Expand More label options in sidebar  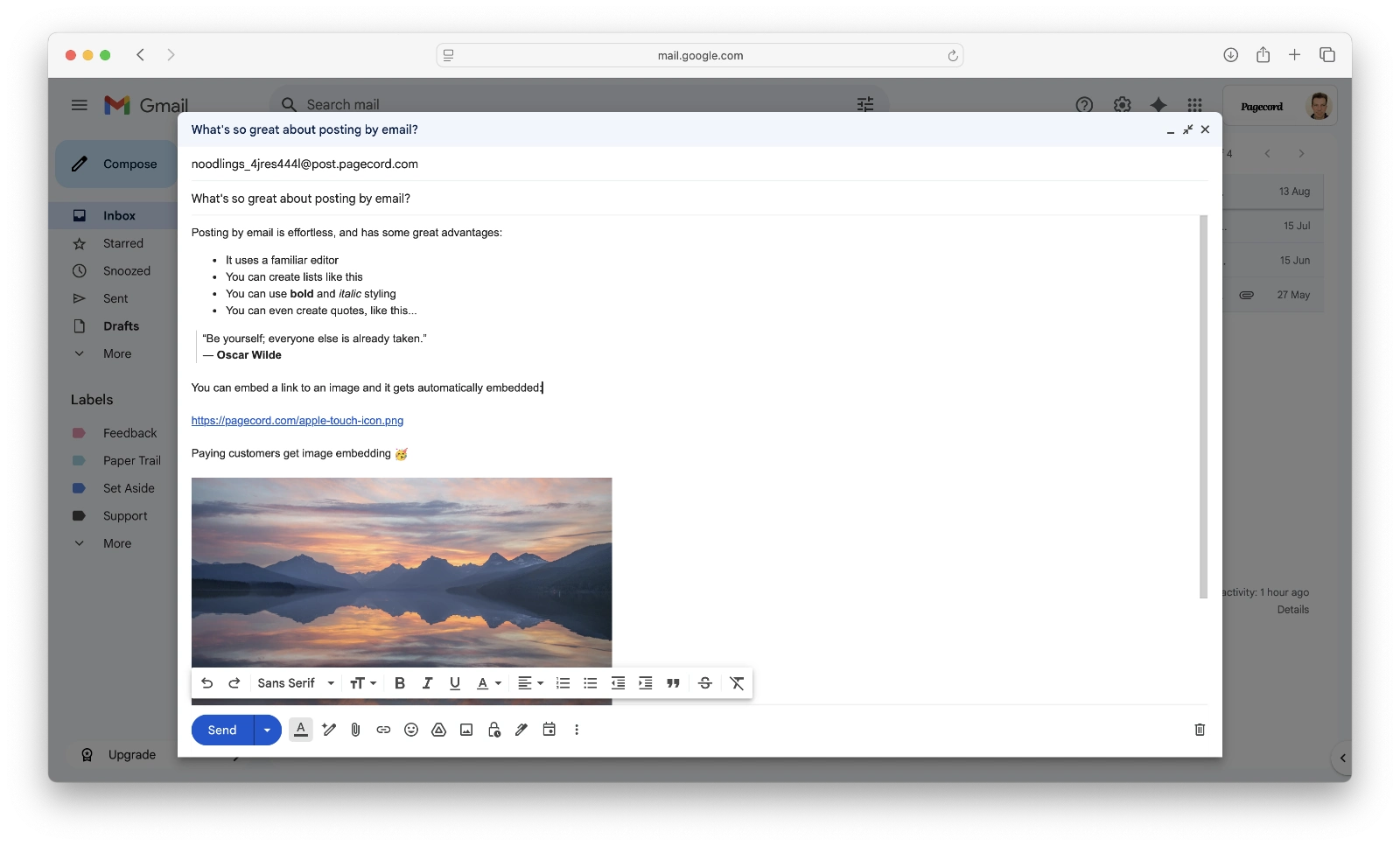[x=116, y=543]
